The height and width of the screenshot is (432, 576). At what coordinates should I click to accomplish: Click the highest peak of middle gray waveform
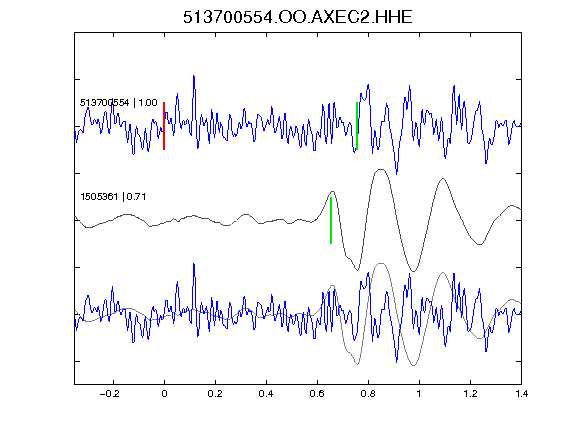pyautogui.click(x=381, y=170)
